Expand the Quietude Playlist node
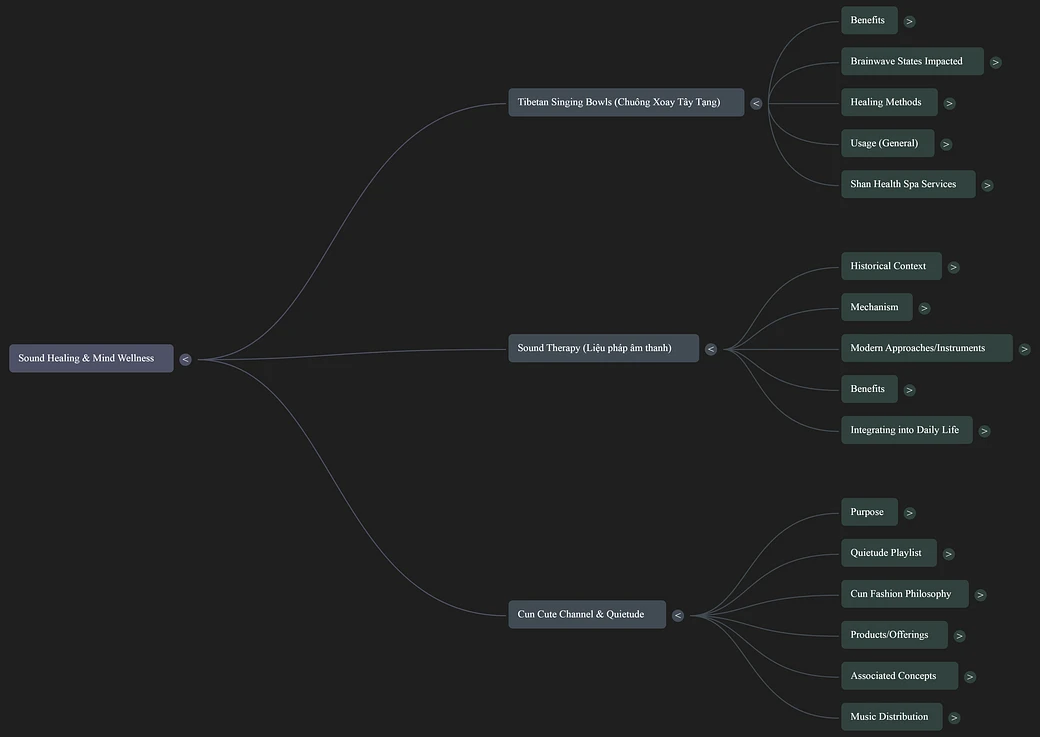 click(x=949, y=555)
